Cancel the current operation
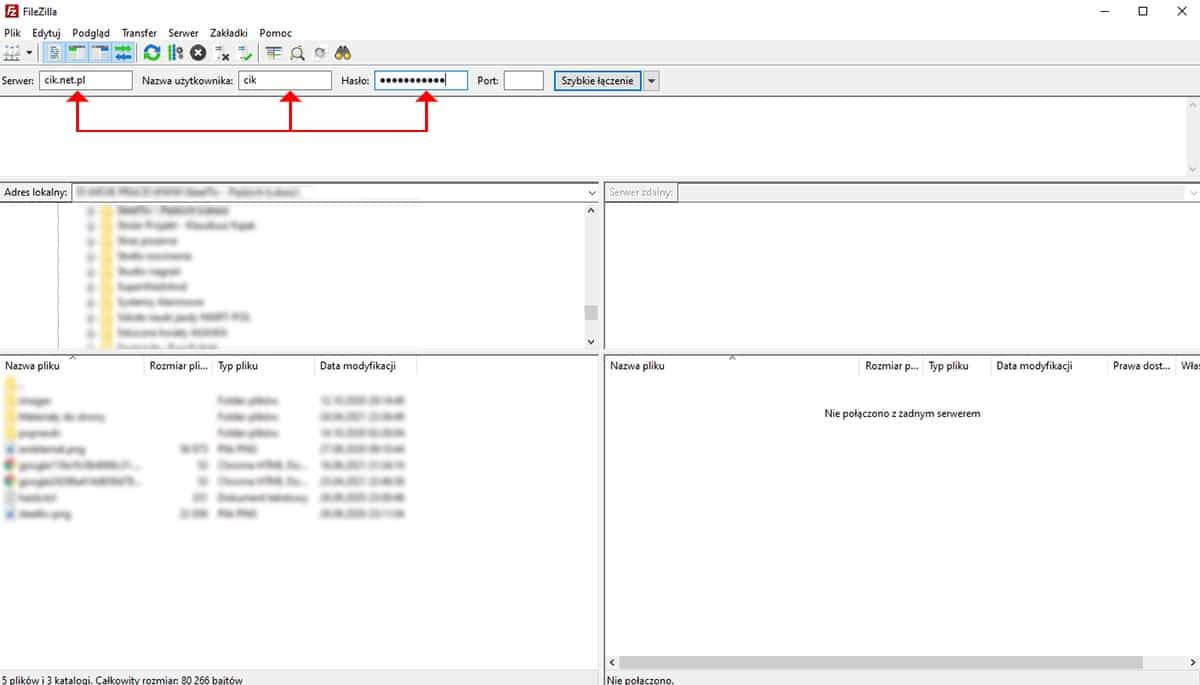 tap(198, 53)
